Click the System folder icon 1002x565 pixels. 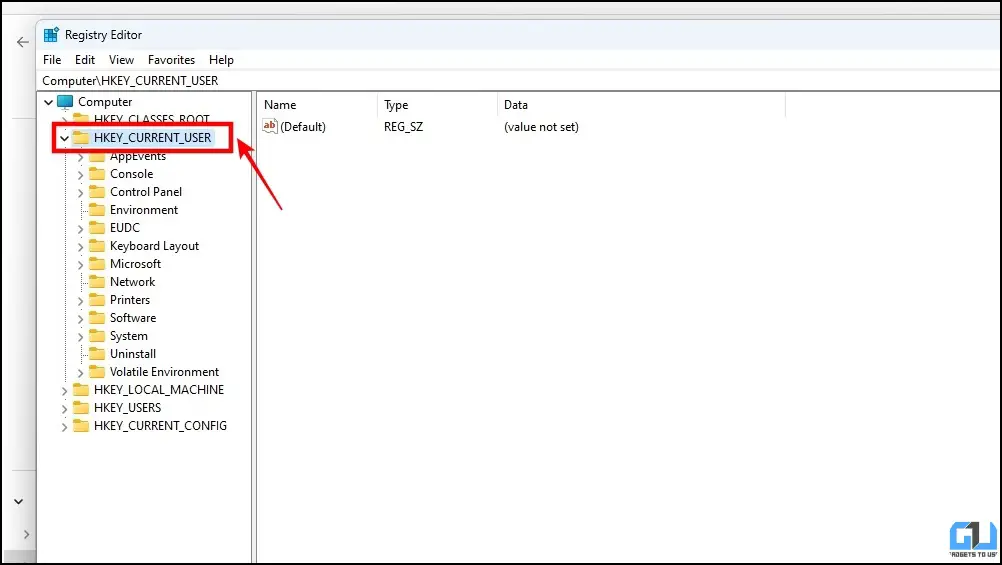point(96,336)
